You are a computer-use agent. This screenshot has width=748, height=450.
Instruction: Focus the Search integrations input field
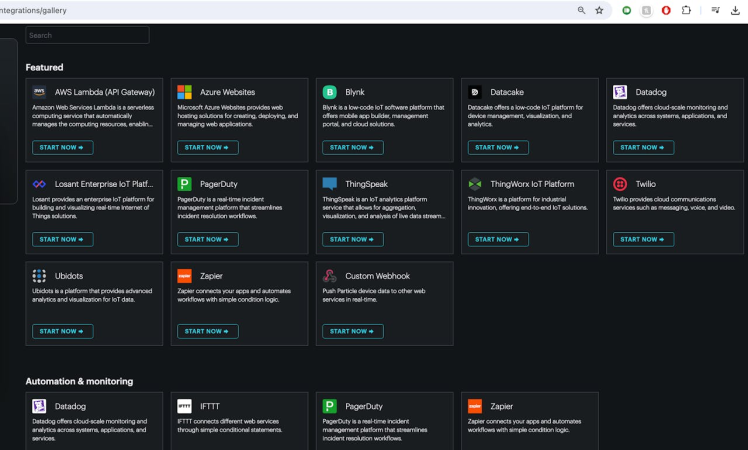point(87,35)
